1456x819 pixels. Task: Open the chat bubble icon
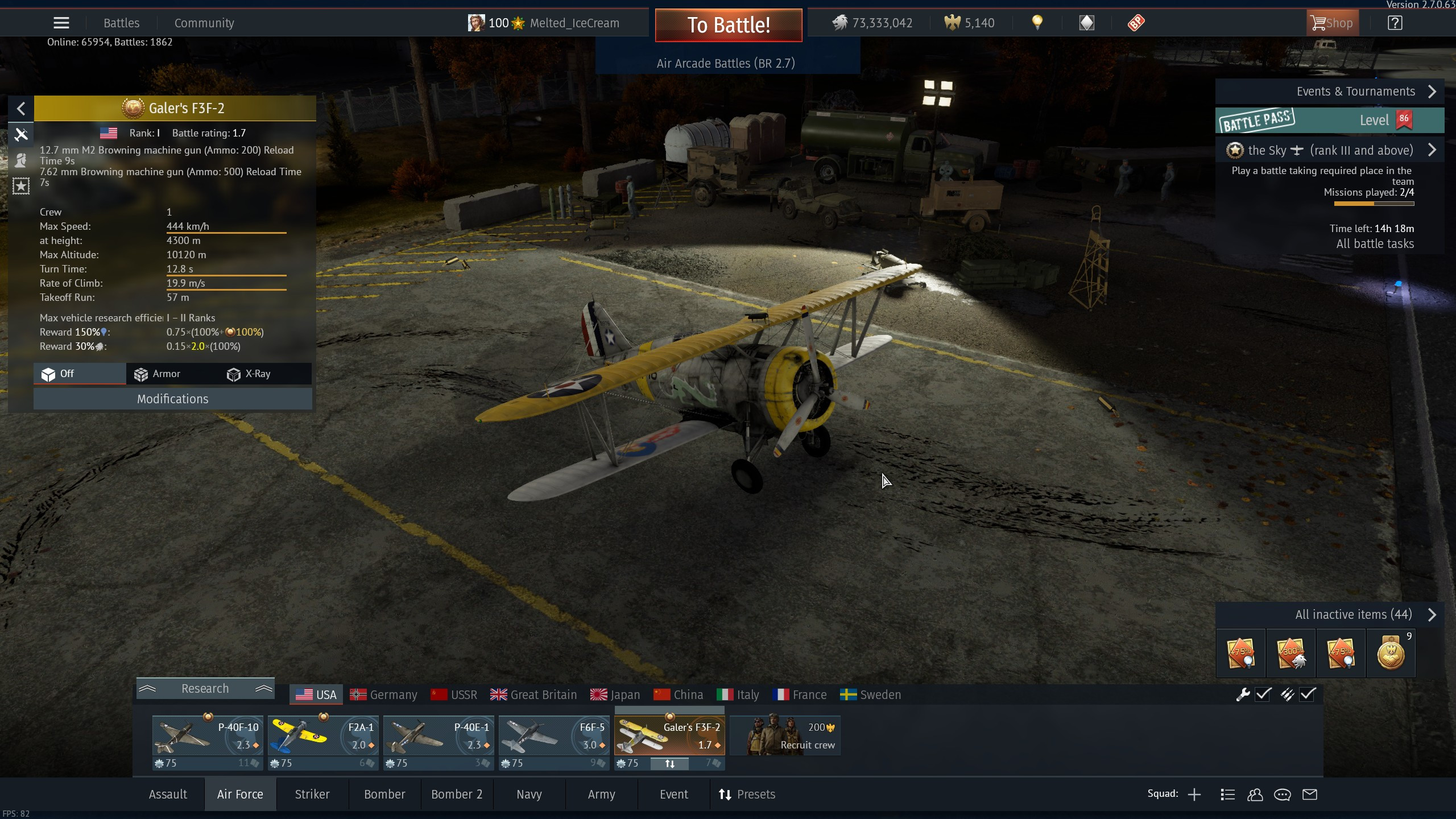tap(1282, 795)
